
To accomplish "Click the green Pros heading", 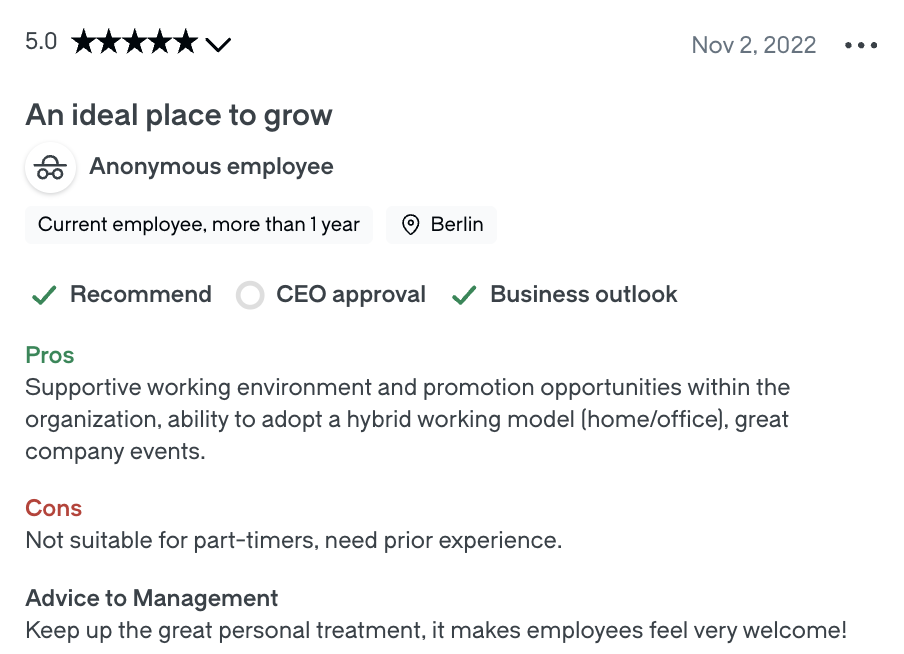I will [x=50, y=355].
